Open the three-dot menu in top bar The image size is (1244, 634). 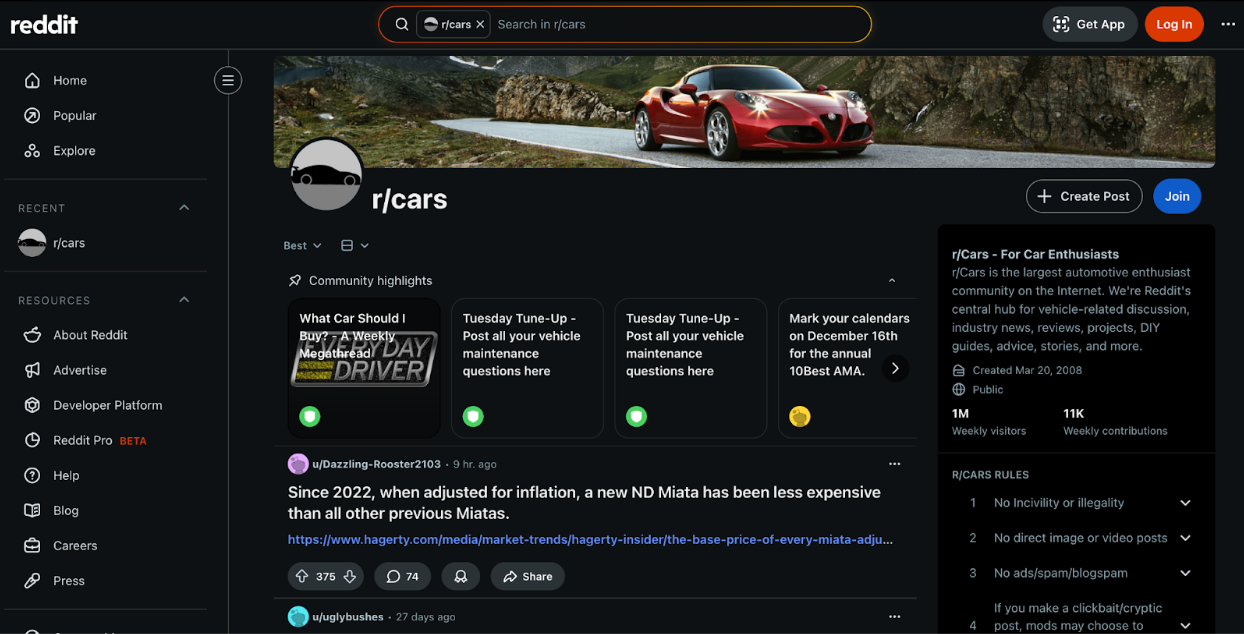(x=1228, y=24)
